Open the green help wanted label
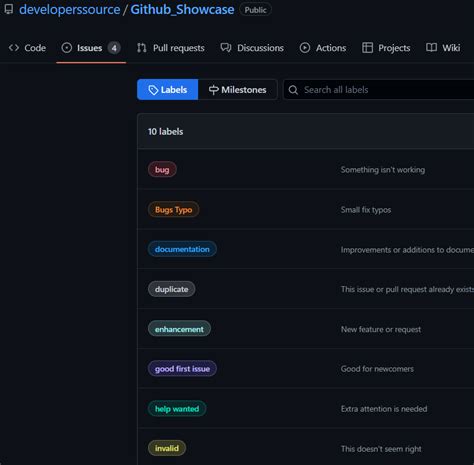 [177, 409]
